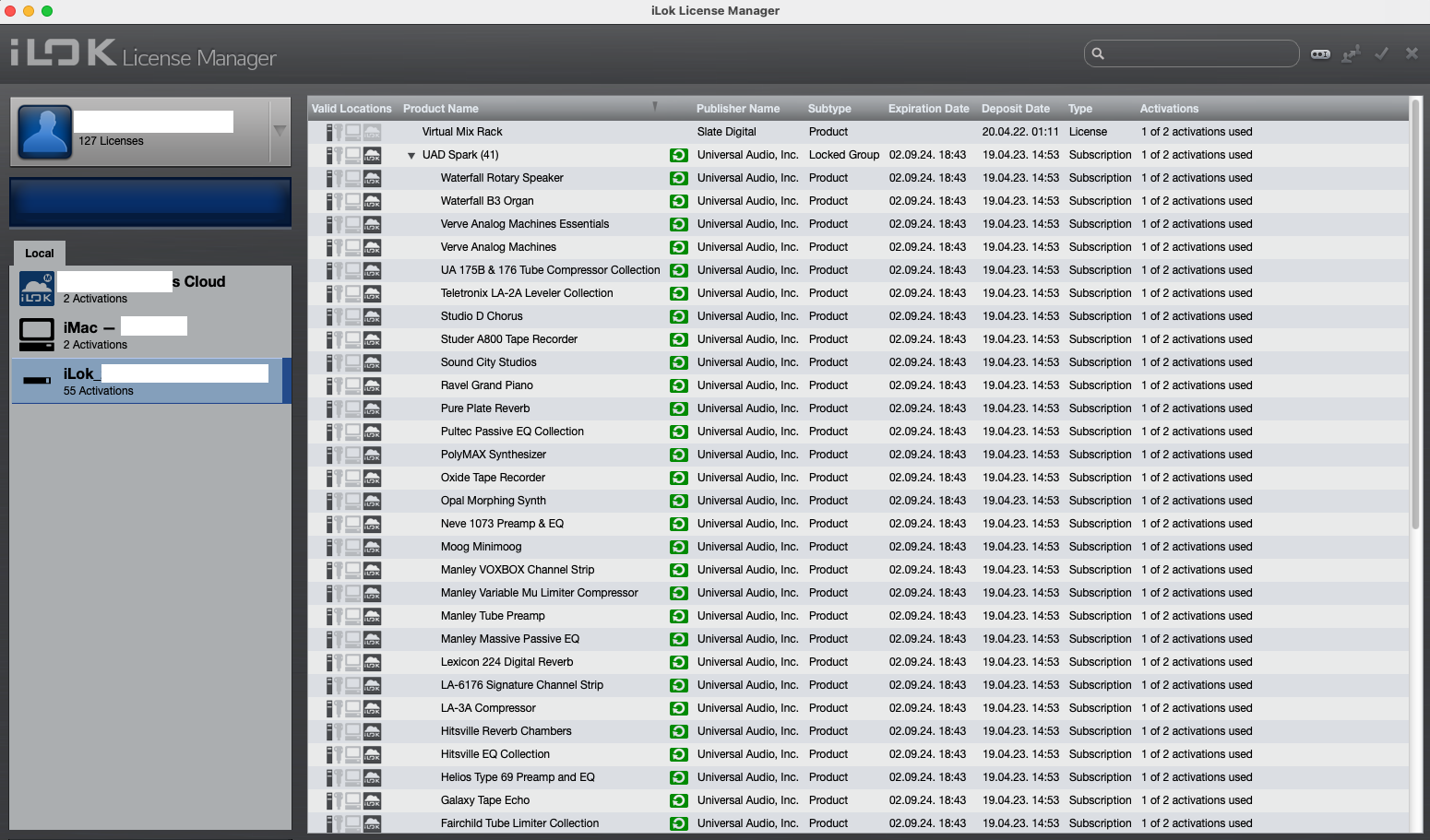This screenshot has width=1430, height=840.
Task: Collapse the UAD Spark (41) group
Action: (411, 156)
